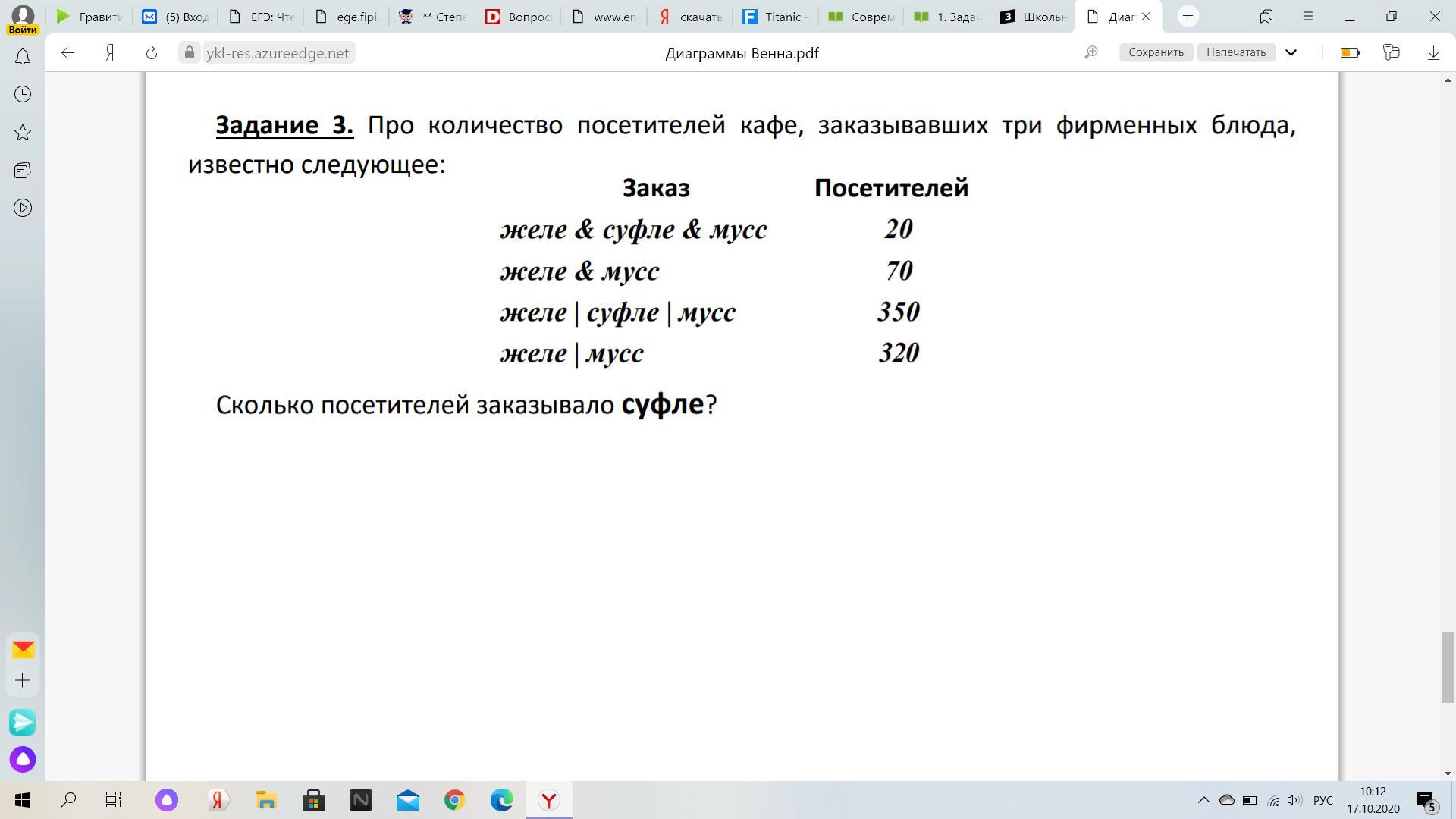Switch to the www.en tab

pos(604,17)
